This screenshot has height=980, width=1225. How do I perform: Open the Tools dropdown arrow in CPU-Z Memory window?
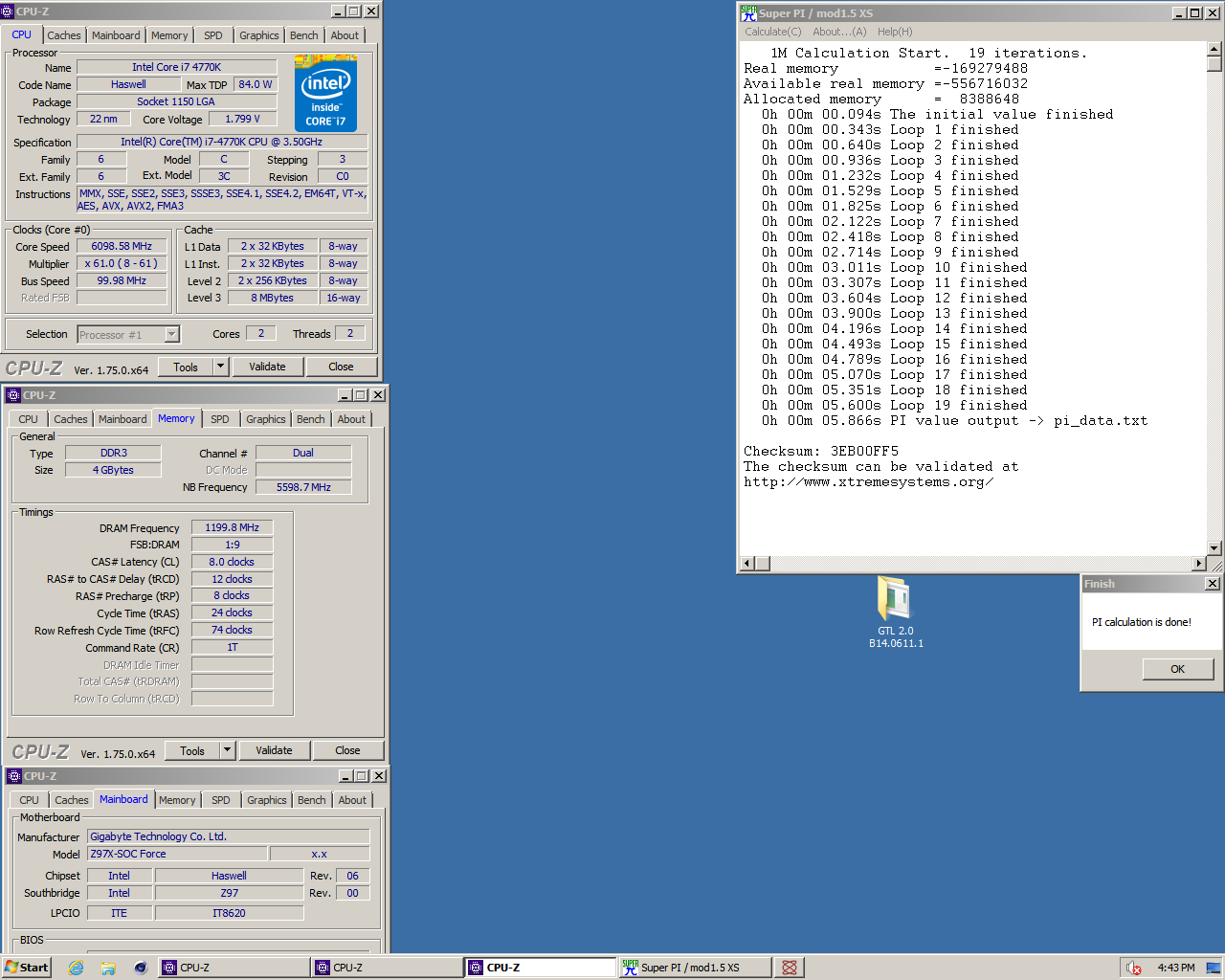[228, 750]
